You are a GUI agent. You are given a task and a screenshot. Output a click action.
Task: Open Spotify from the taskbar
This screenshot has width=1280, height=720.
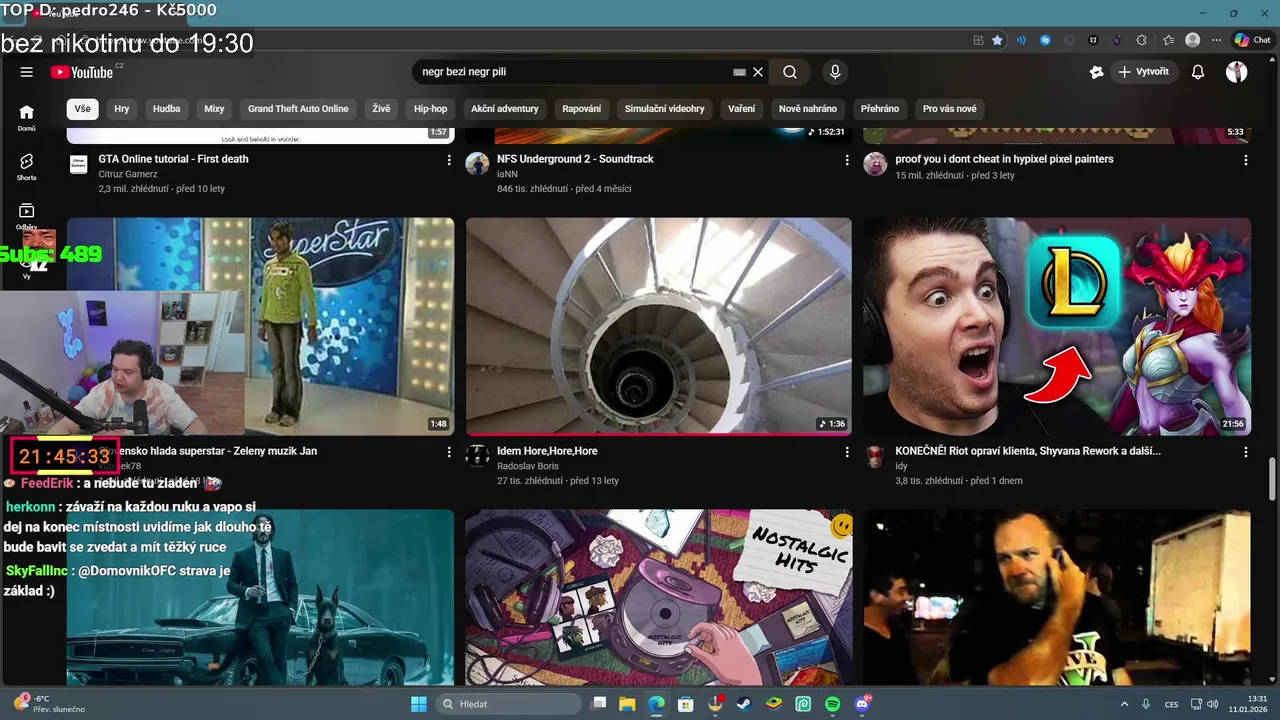(833, 704)
